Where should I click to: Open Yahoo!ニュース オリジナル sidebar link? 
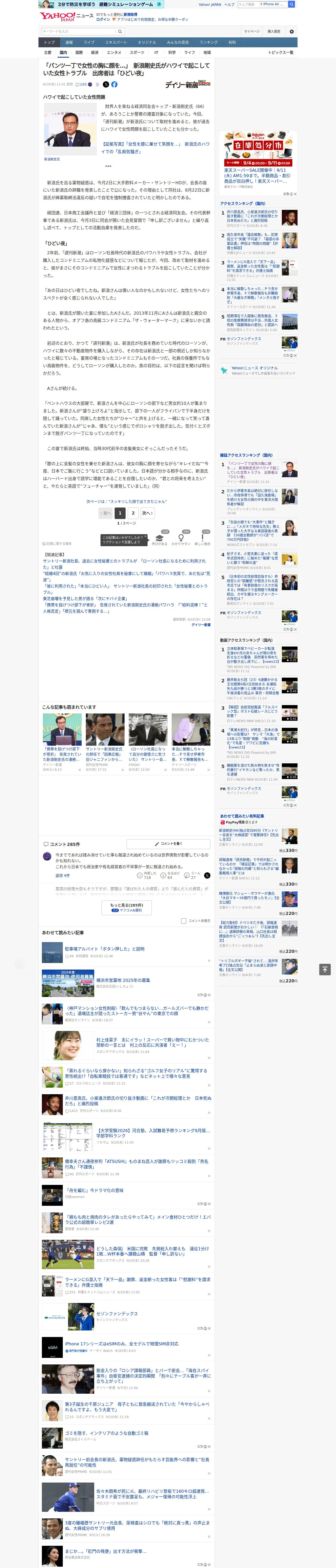pos(254,368)
